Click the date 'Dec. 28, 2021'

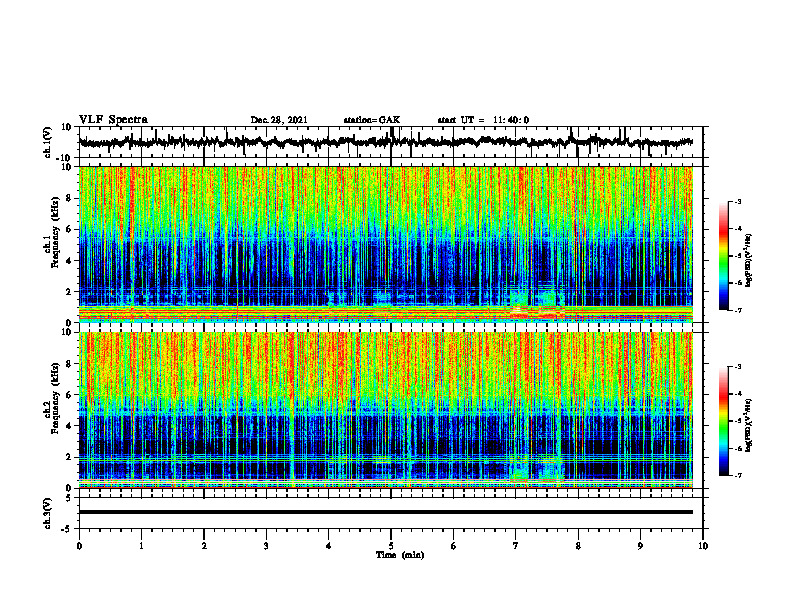(x=279, y=120)
